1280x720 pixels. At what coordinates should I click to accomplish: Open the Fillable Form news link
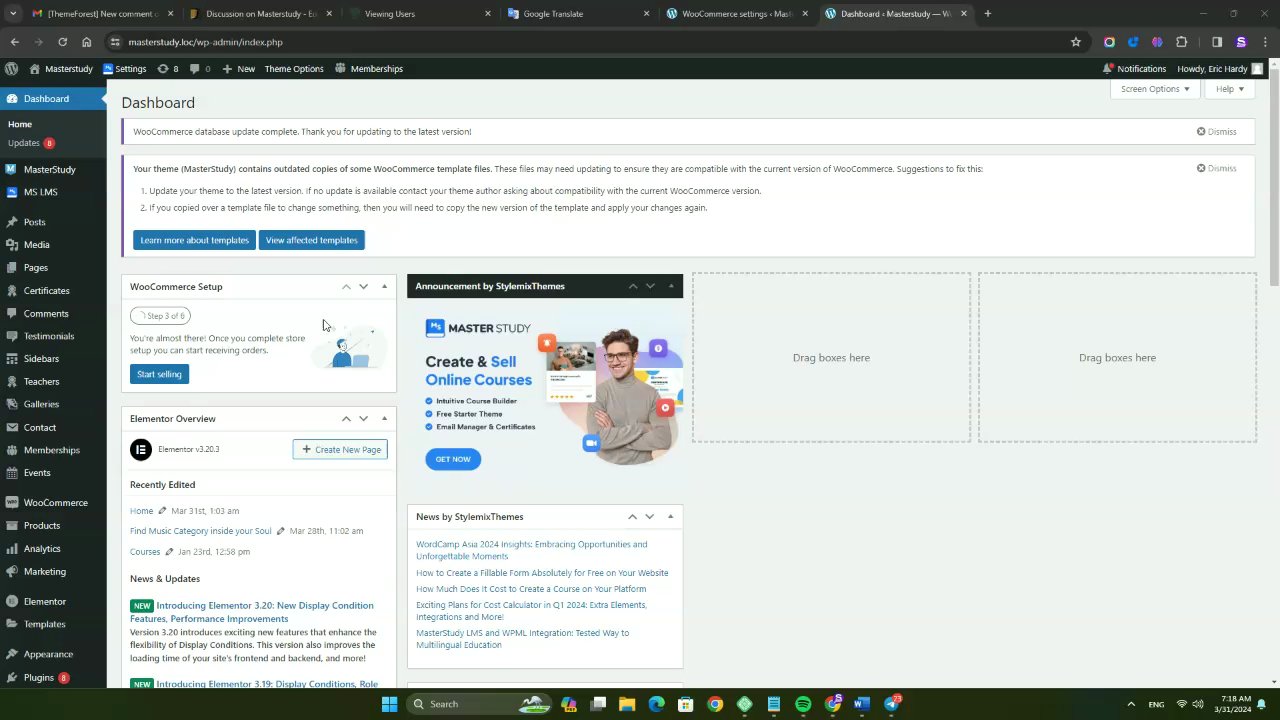click(542, 573)
